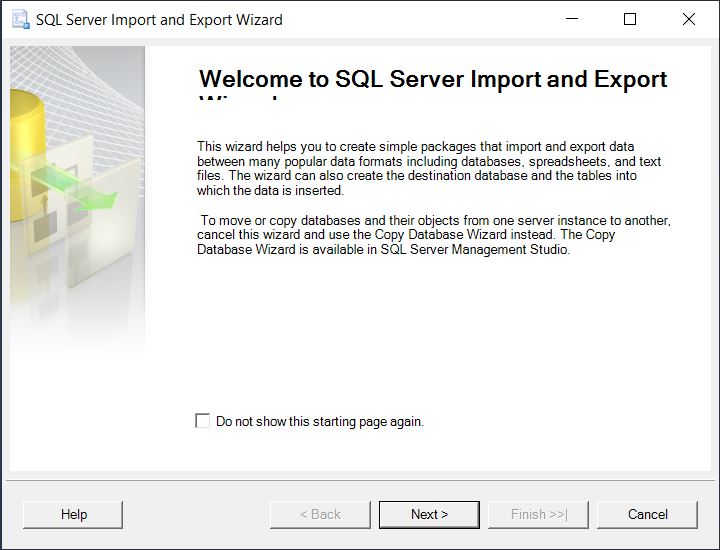The height and width of the screenshot is (550, 720).
Task: Click the wizard icon in the title bar
Action: 19,19
